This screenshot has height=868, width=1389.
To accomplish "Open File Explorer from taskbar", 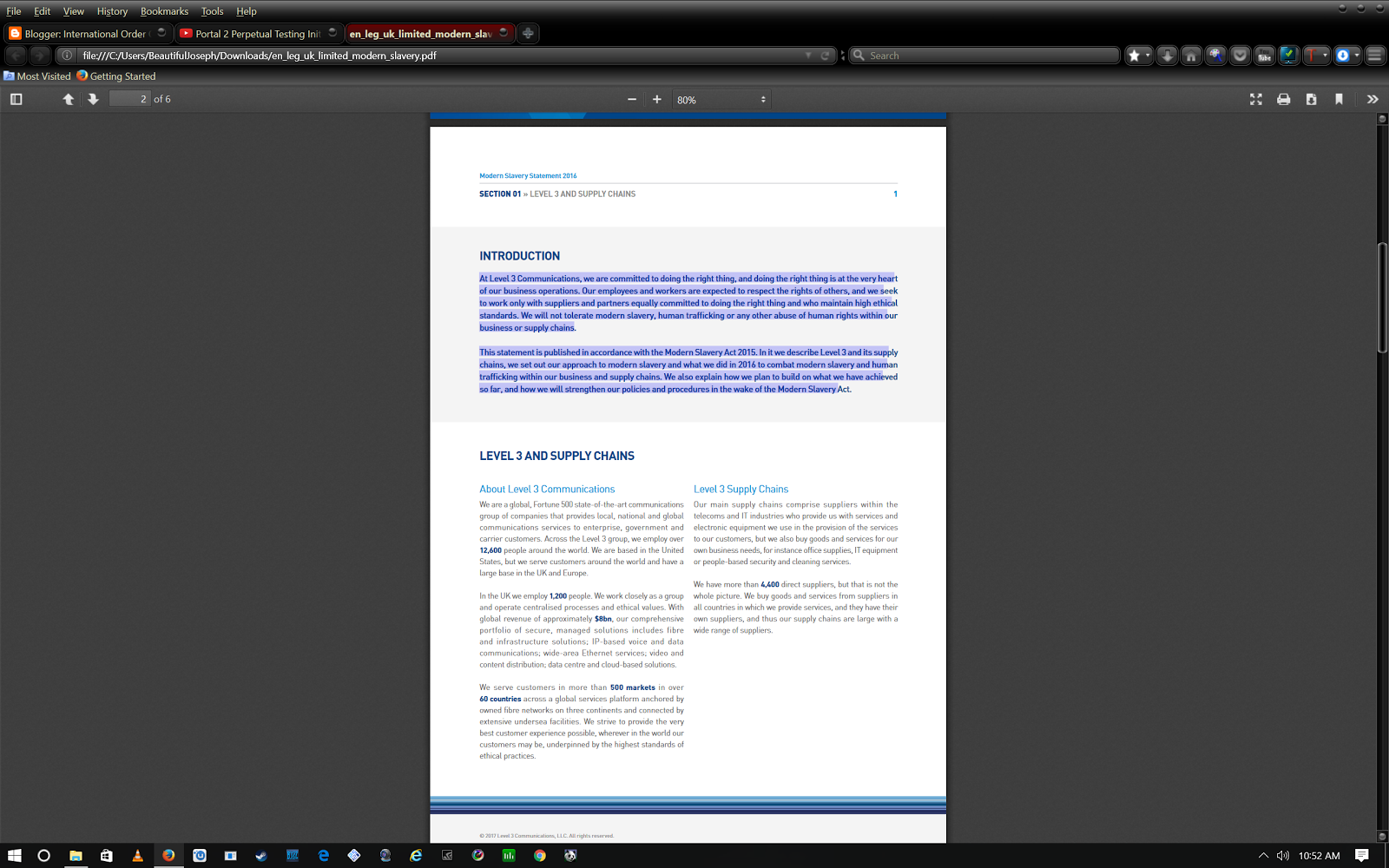I will (76, 855).
